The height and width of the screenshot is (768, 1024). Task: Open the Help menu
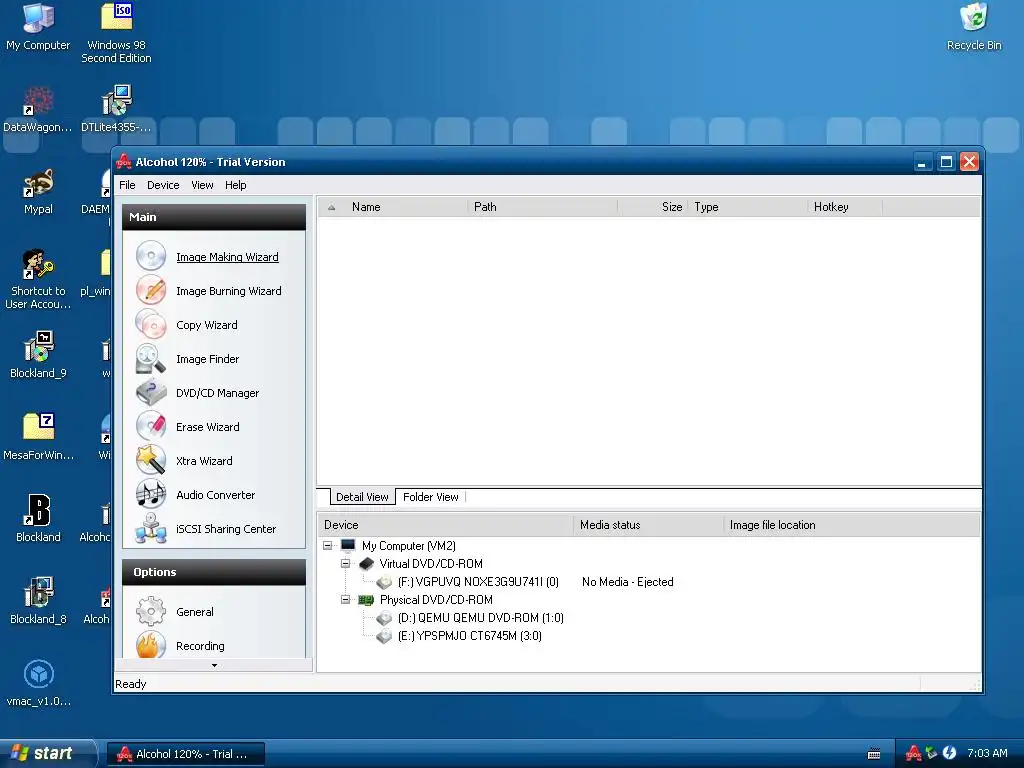236,185
